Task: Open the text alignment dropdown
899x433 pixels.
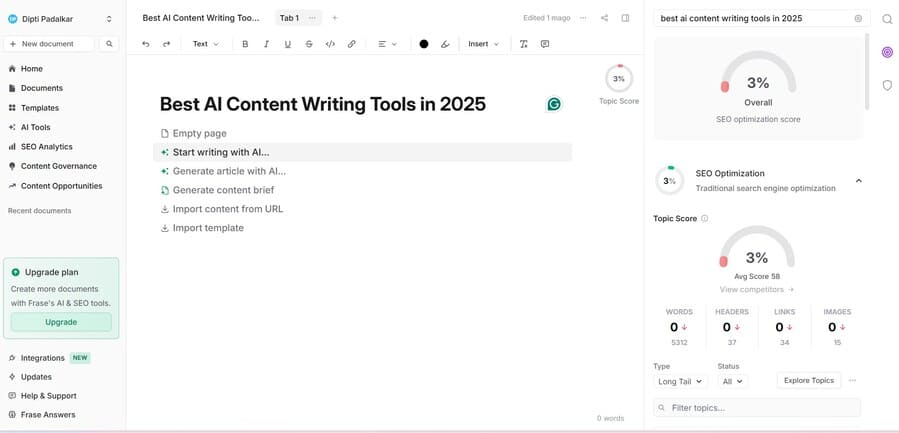Action: point(388,44)
